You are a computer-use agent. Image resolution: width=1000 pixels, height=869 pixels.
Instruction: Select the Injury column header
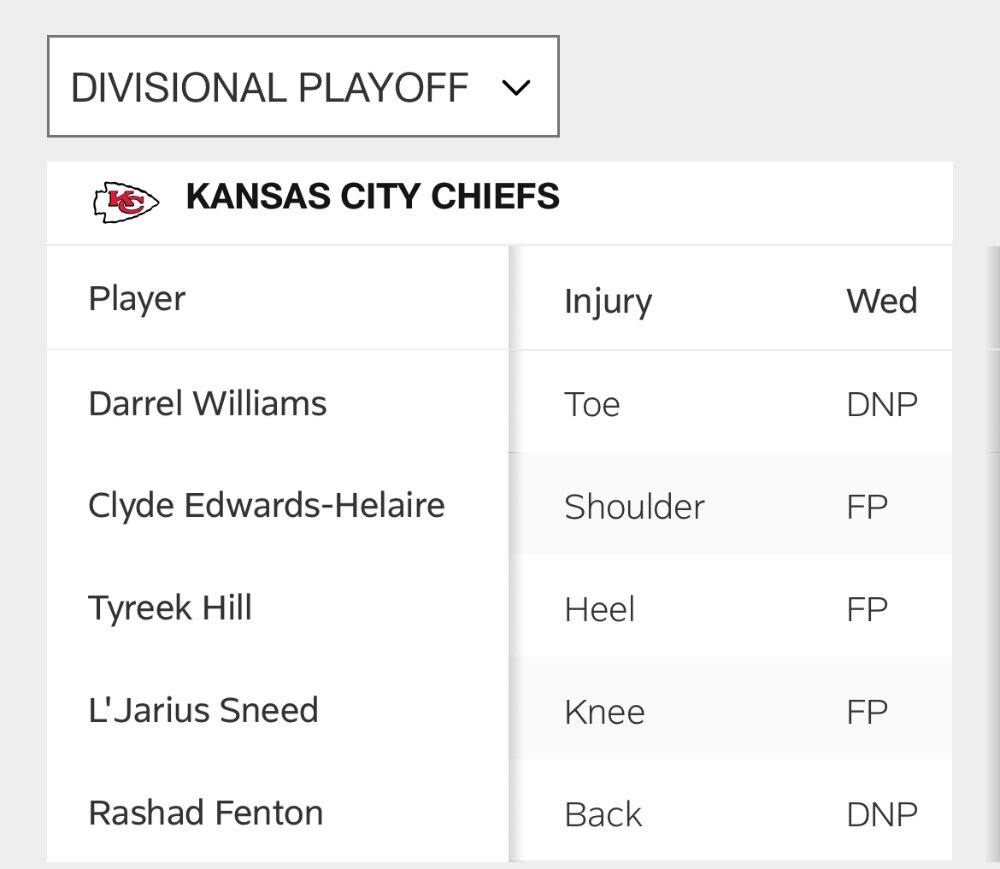click(608, 301)
